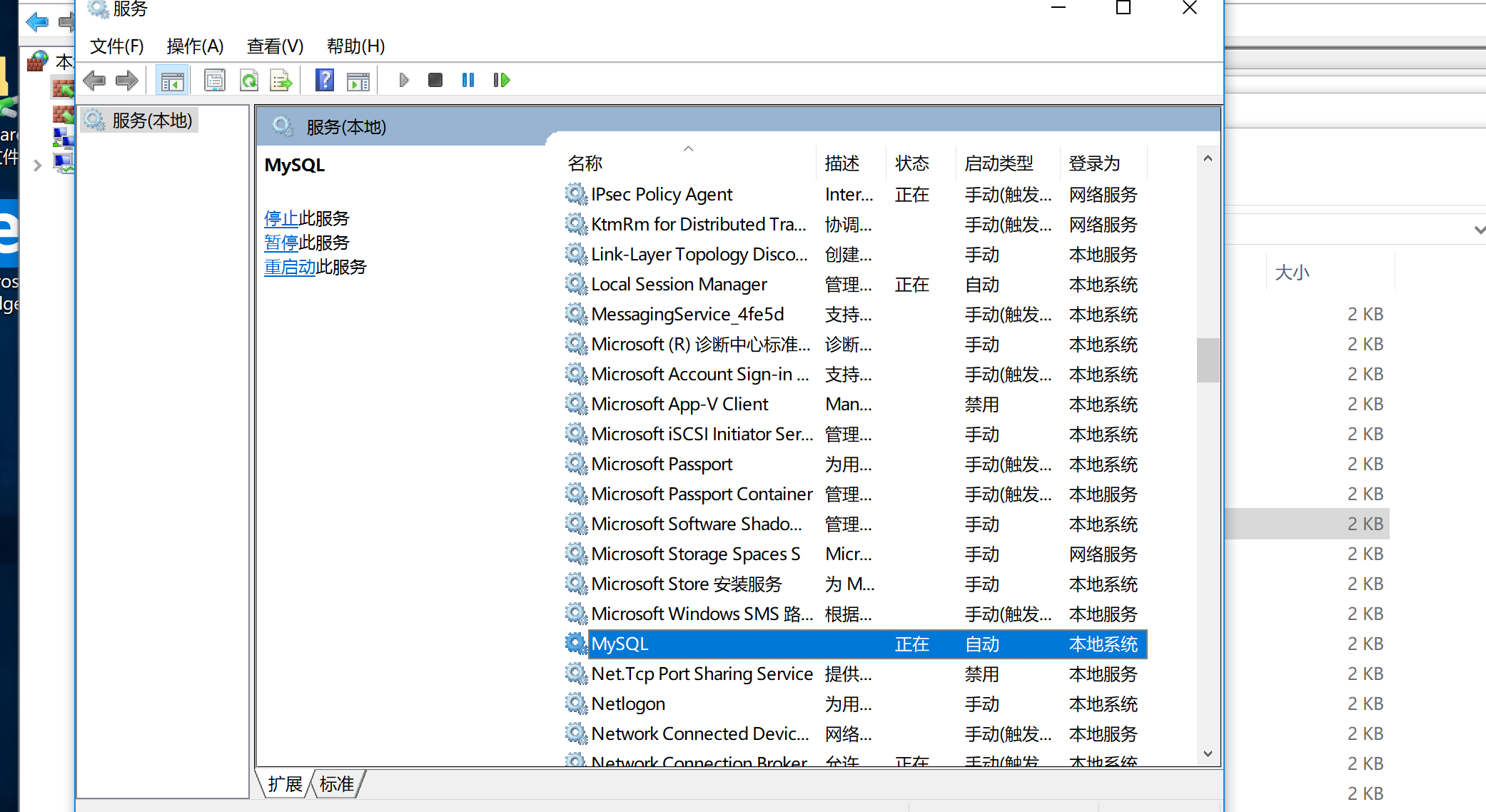Click the Export List toolbar icon

click(x=281, y=80)
